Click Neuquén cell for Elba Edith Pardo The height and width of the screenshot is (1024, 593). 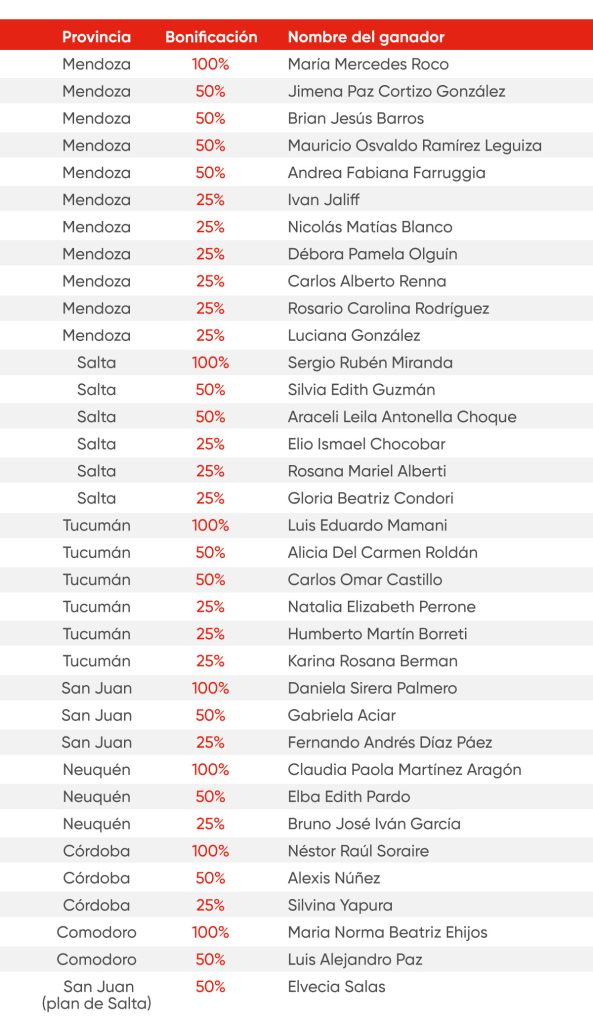point(96,797)
